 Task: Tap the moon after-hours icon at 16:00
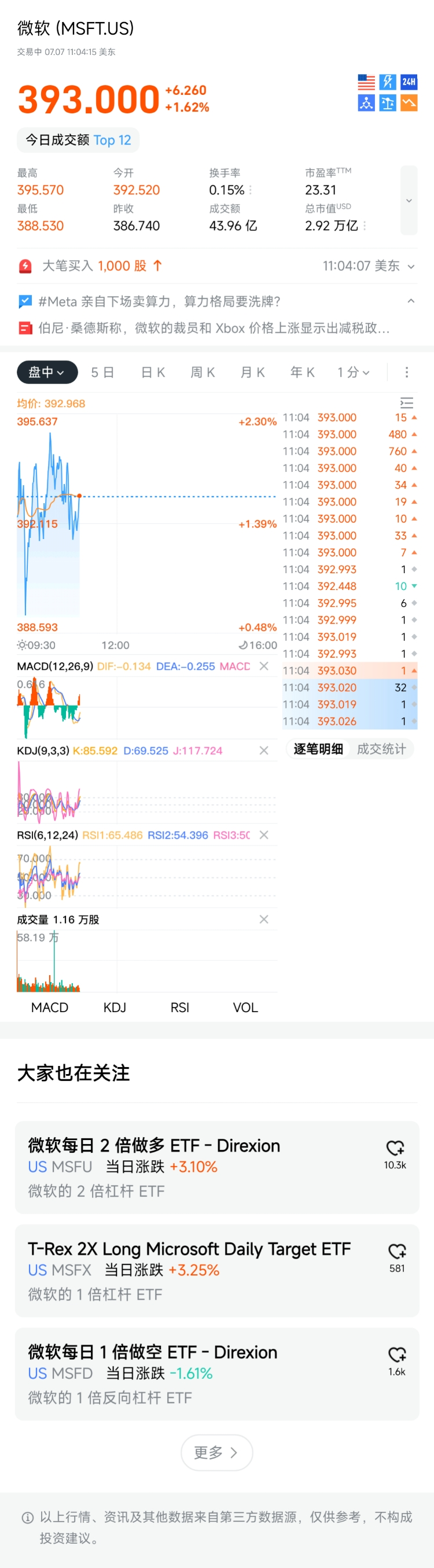(x=243, y=645)
